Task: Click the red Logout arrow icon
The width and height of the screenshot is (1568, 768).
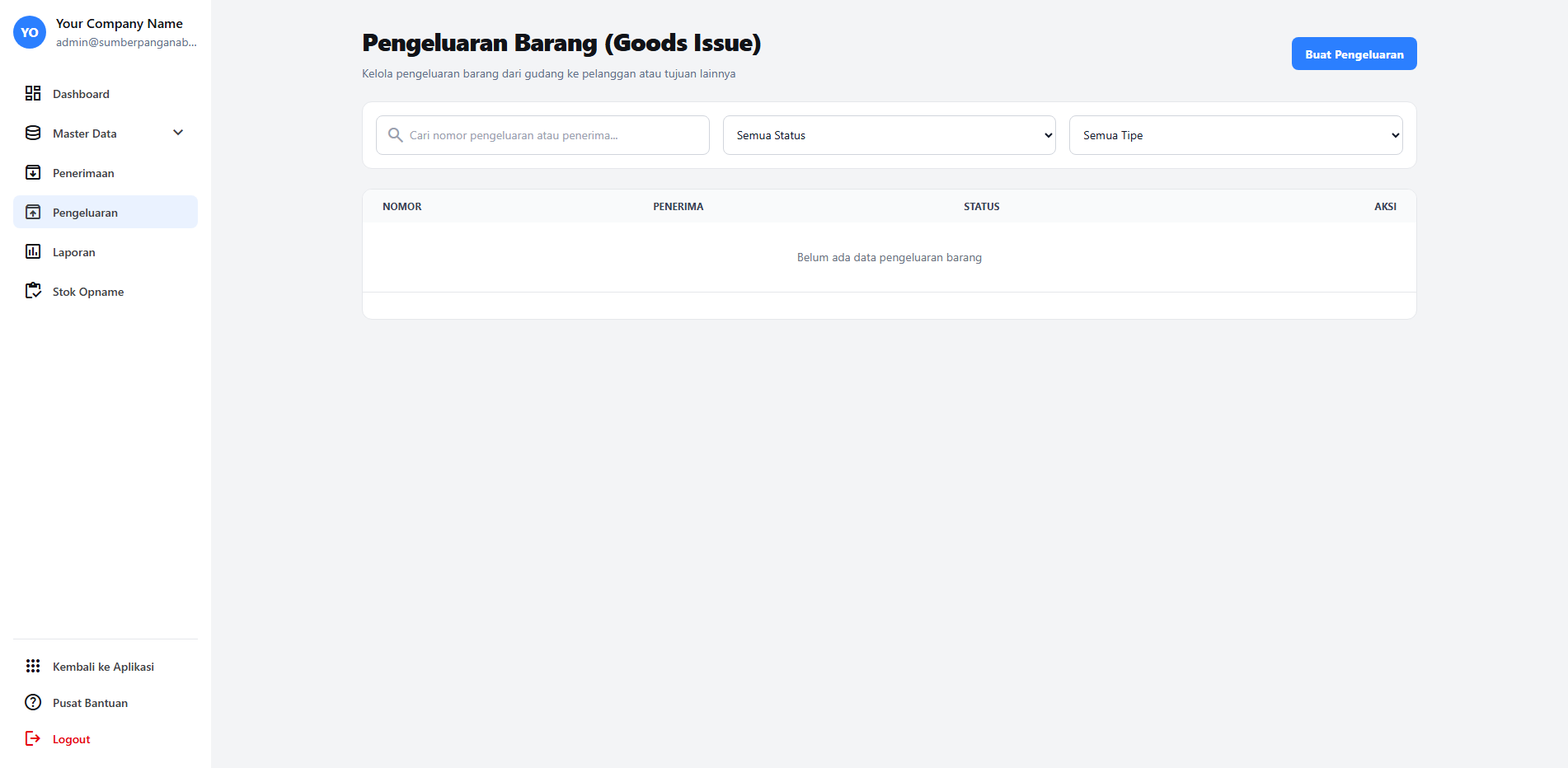Action: (x=33, y=738)
